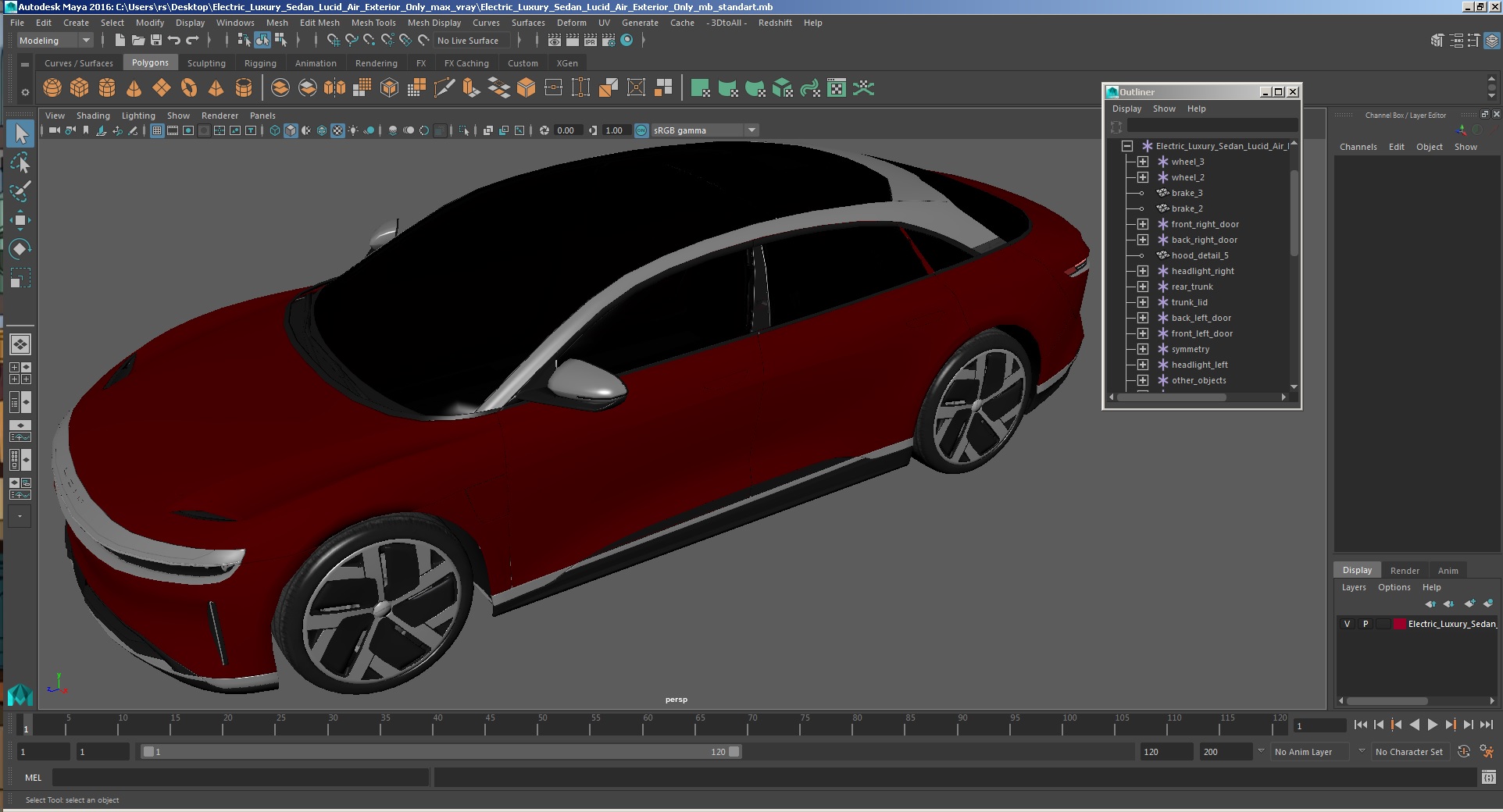Open layer editor Options menu
This screenshot has width=1503, height=812.
tap(1394, 587)
